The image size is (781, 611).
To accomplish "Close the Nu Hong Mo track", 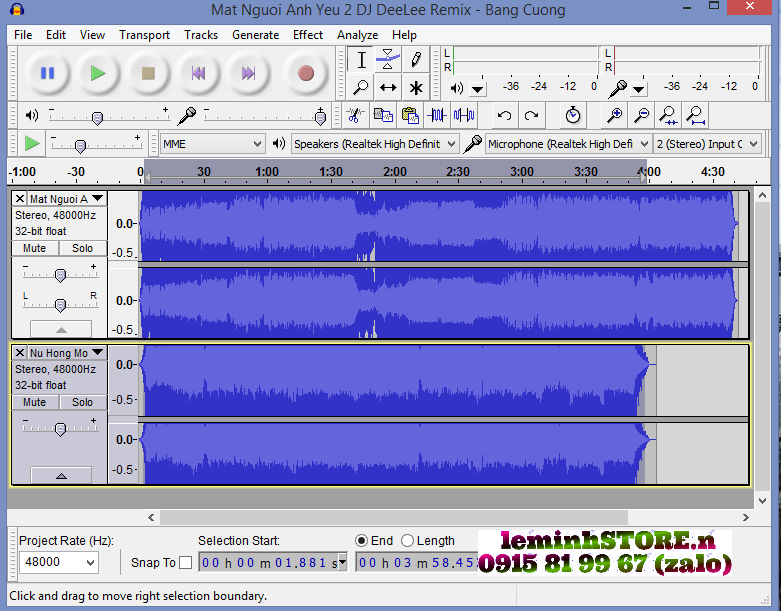I will pos(19,353).
